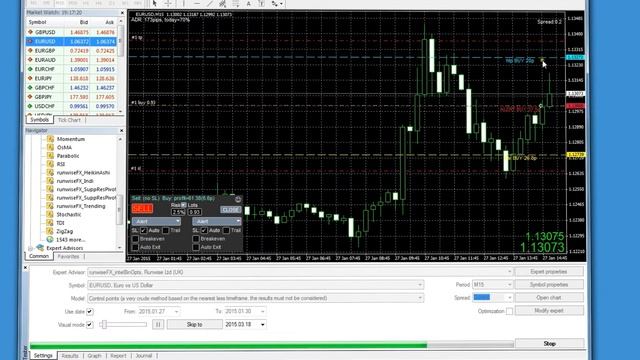Select the cursor arrow tool in toolbar
This screenshot has width=640, height=360.
pos(154,3)
